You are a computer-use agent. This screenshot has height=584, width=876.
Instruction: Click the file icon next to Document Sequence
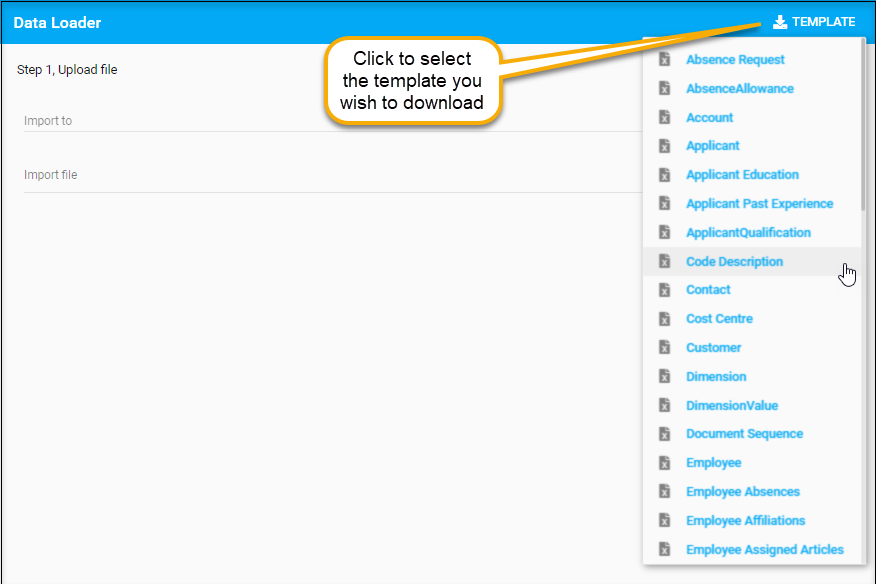tap(664, 434)
